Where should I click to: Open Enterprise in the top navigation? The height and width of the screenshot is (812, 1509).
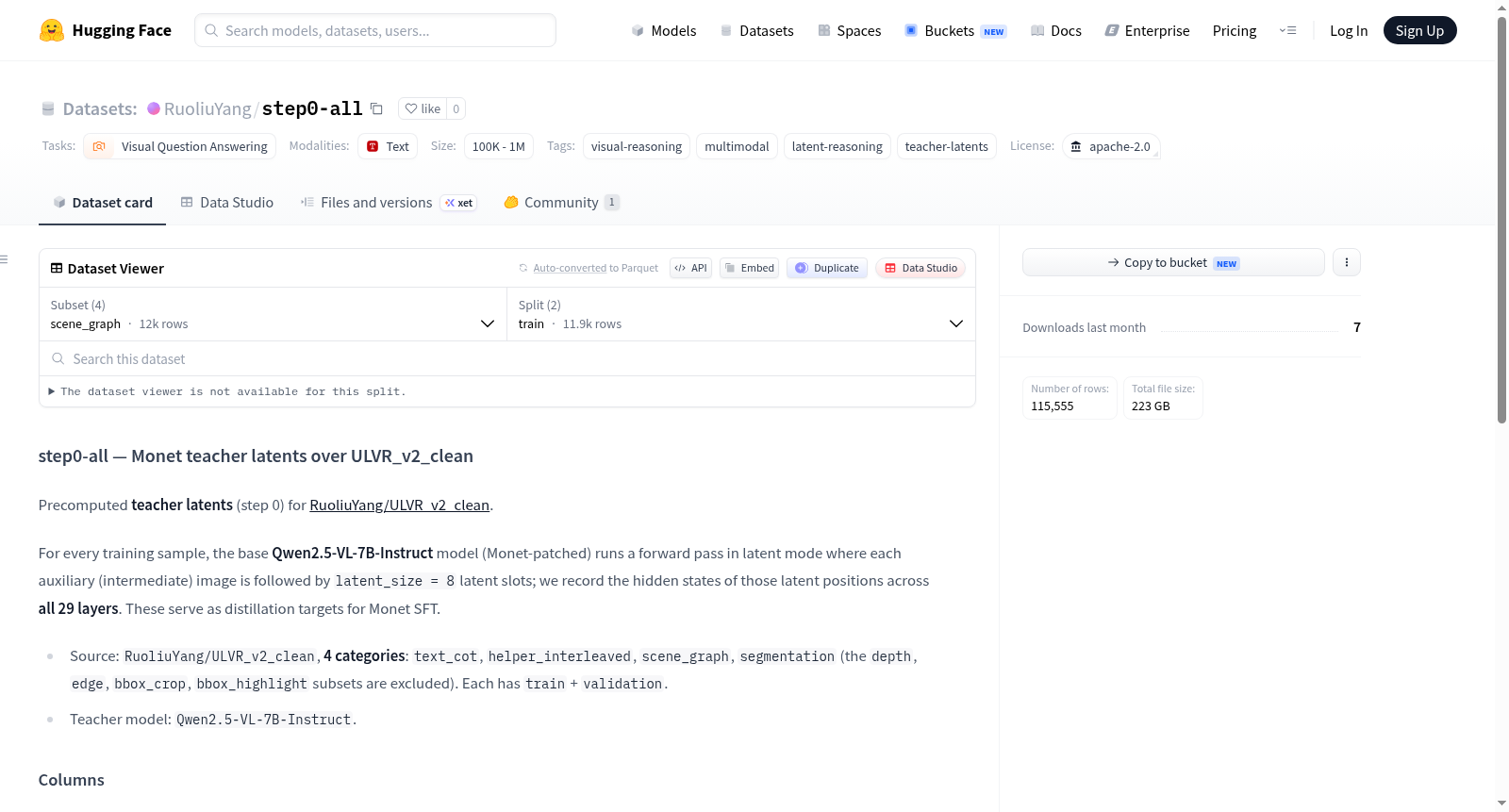pyautogui.click(x=1147, y=30)
